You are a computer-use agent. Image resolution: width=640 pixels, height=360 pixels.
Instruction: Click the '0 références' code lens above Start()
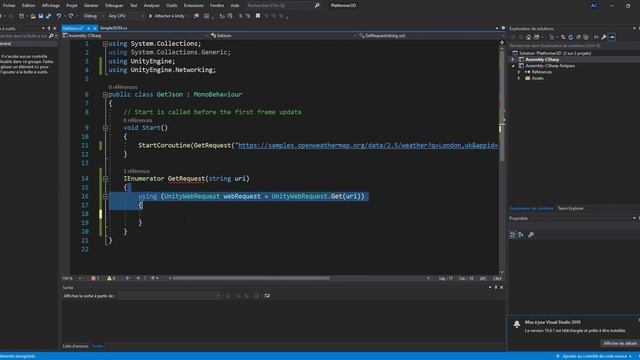pos(138,120)
